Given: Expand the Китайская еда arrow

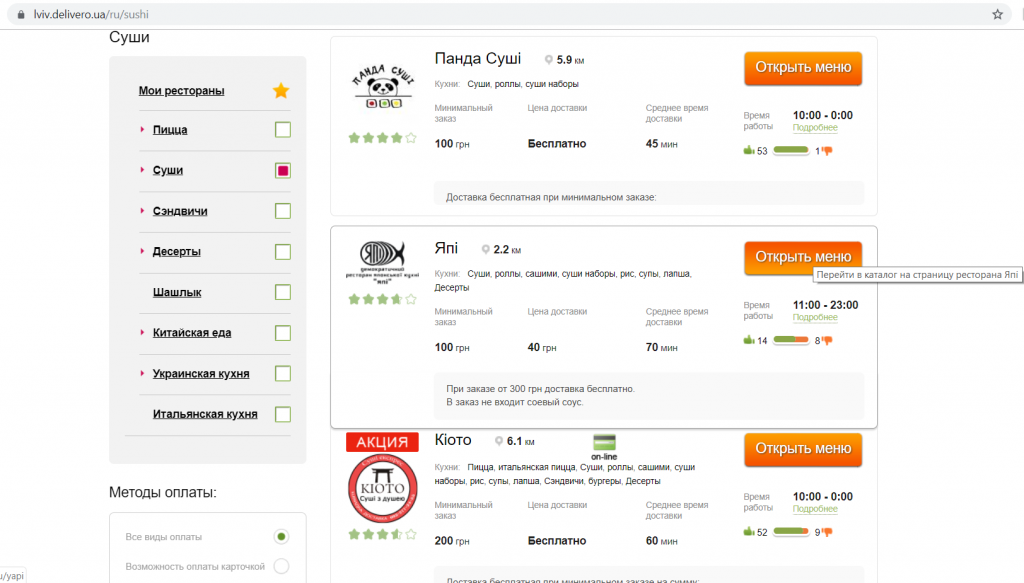Looking at the screenshot, I should click(x=142, y=332).
